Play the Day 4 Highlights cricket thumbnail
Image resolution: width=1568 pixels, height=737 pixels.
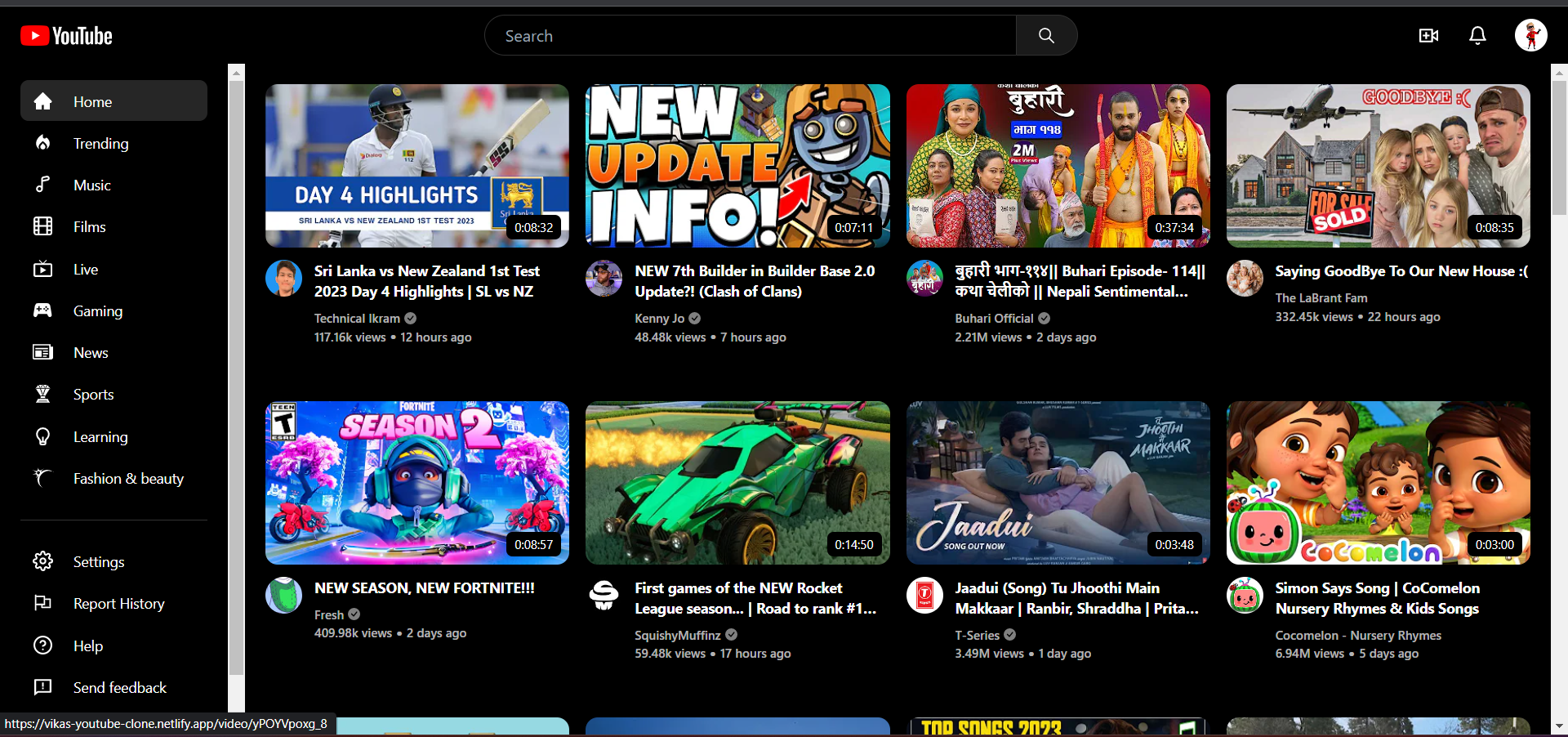(417, 166)
